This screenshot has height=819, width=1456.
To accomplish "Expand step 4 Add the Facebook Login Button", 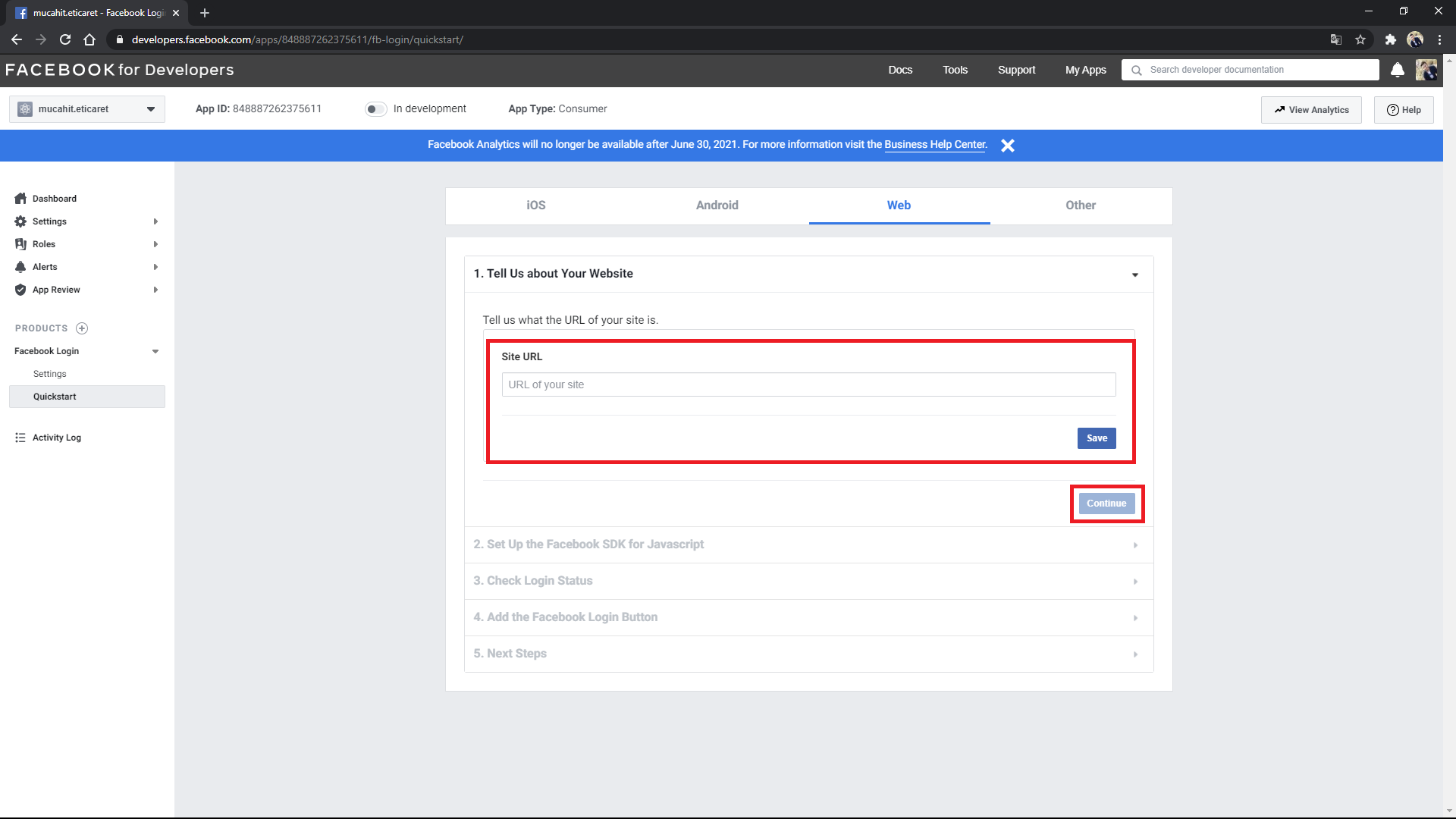I will coord(809,617).
